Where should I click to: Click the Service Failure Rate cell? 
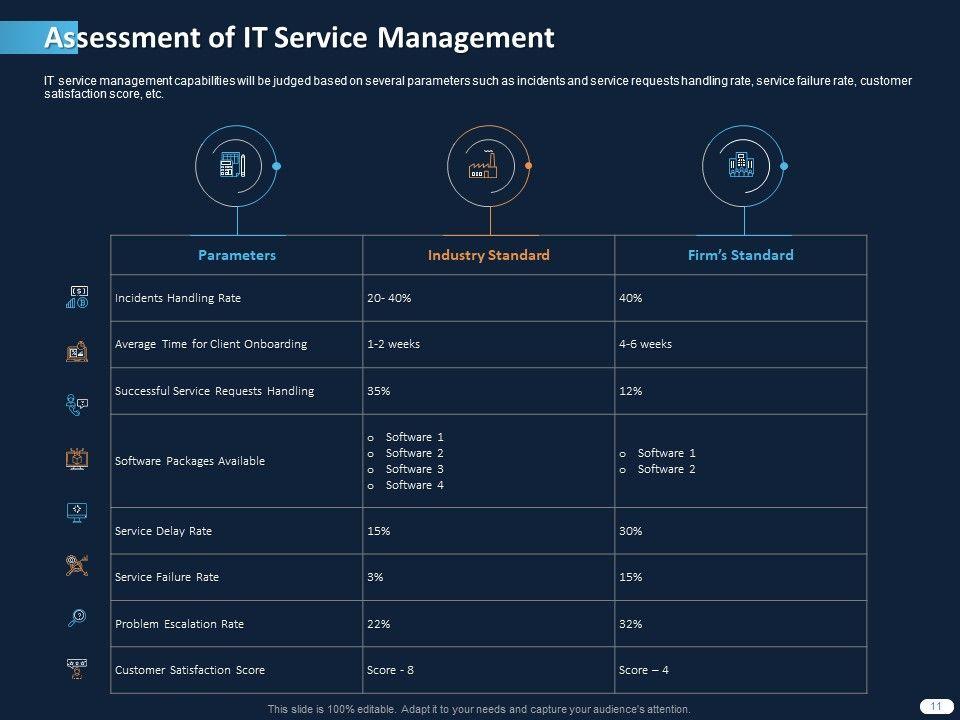[236, 577]
